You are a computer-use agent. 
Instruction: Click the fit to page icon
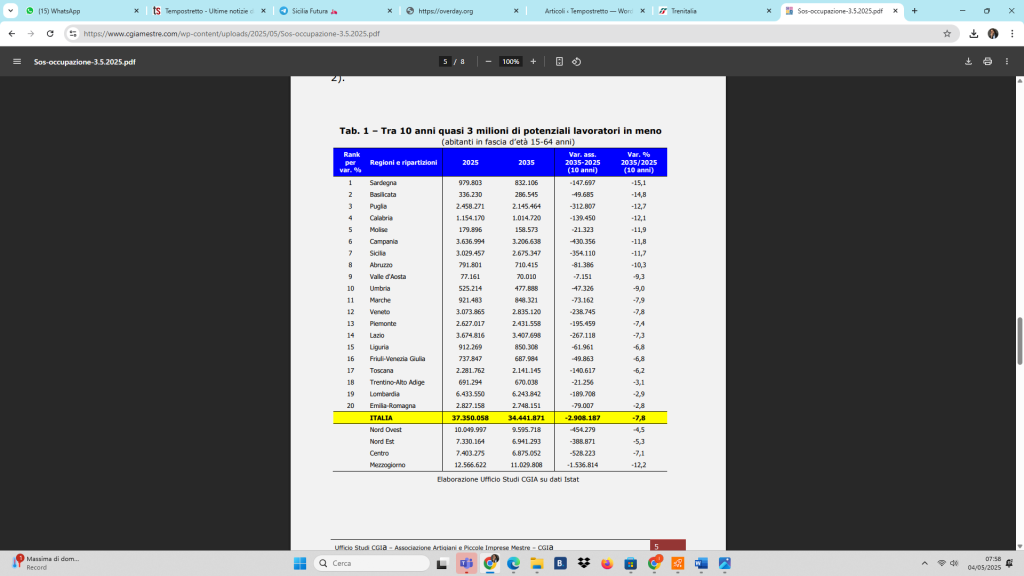point(559,61)
